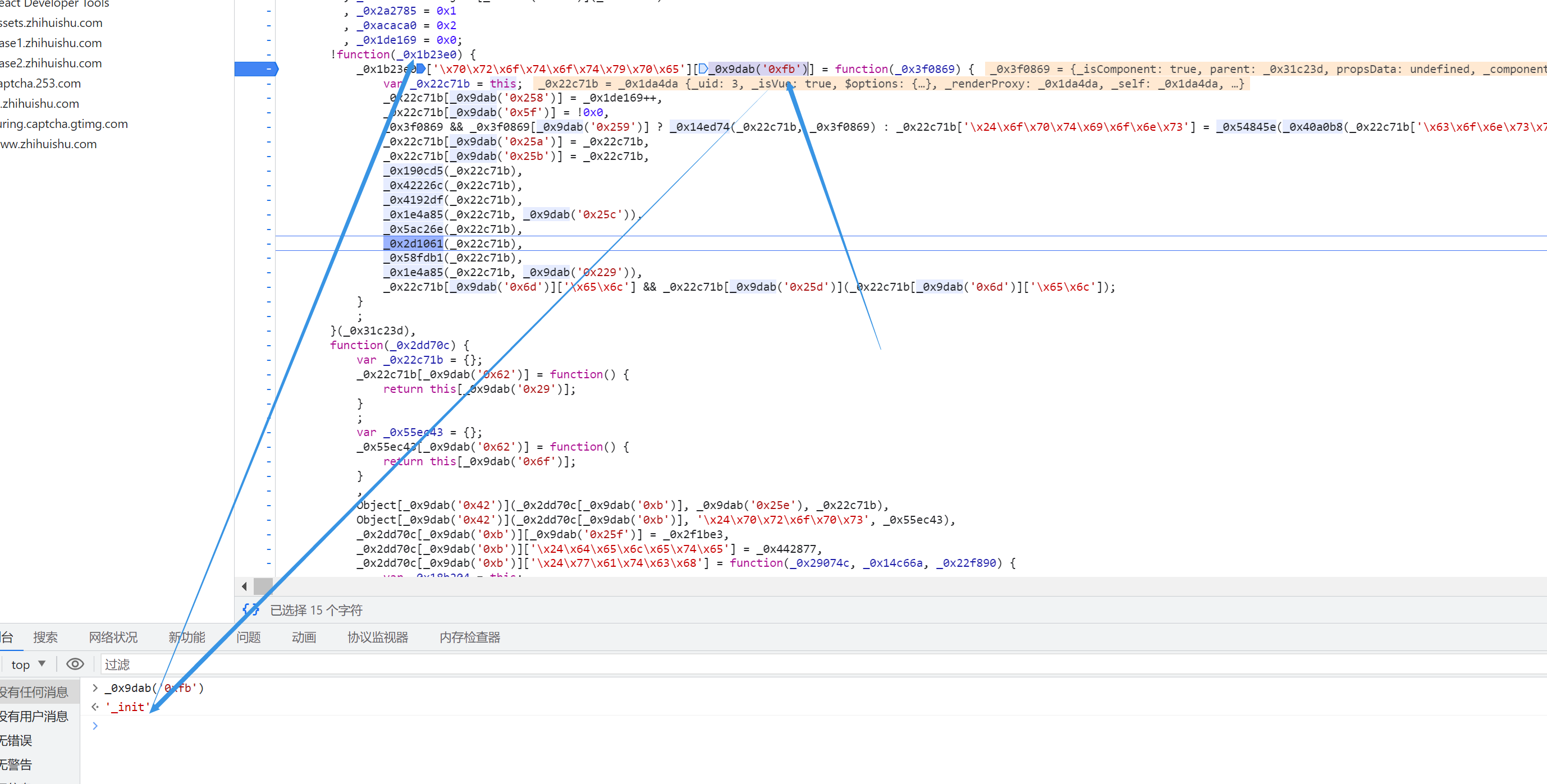Viewport: 1547px width, 784px height.
Task: Click the _0x5ac26e function call
Action: point(413,229)
